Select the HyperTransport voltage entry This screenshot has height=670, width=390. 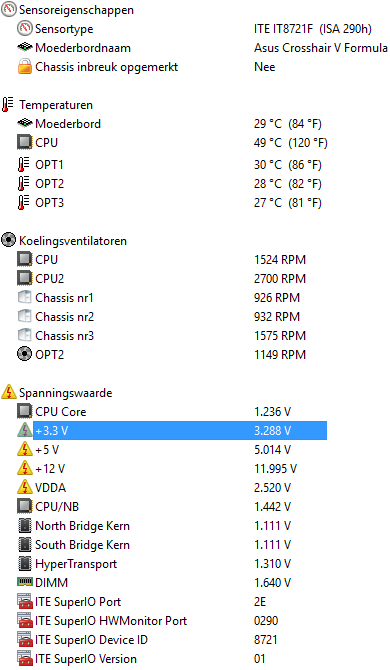coord(154,564)
